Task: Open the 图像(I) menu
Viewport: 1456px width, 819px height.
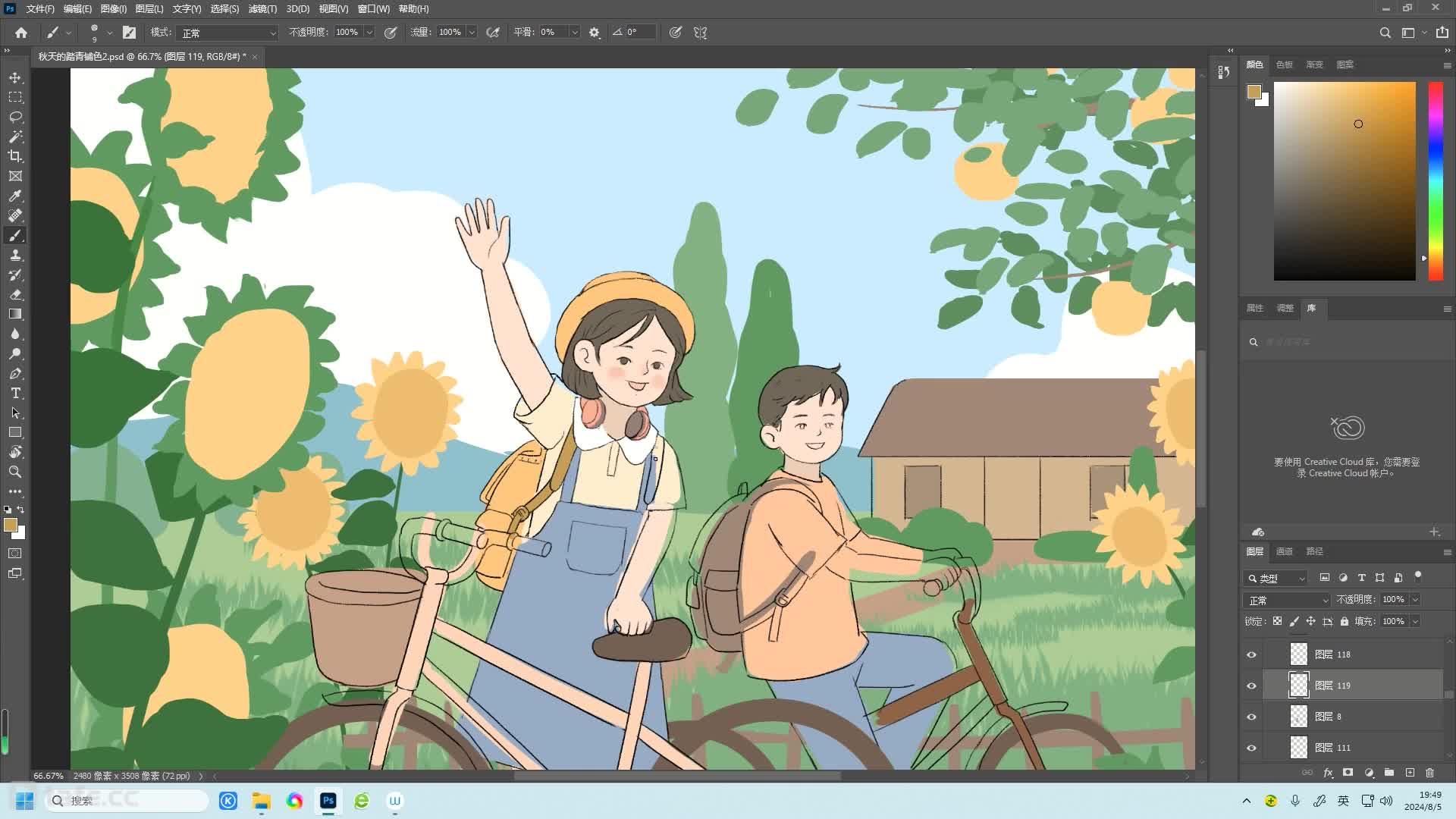Action: [113, 9]
